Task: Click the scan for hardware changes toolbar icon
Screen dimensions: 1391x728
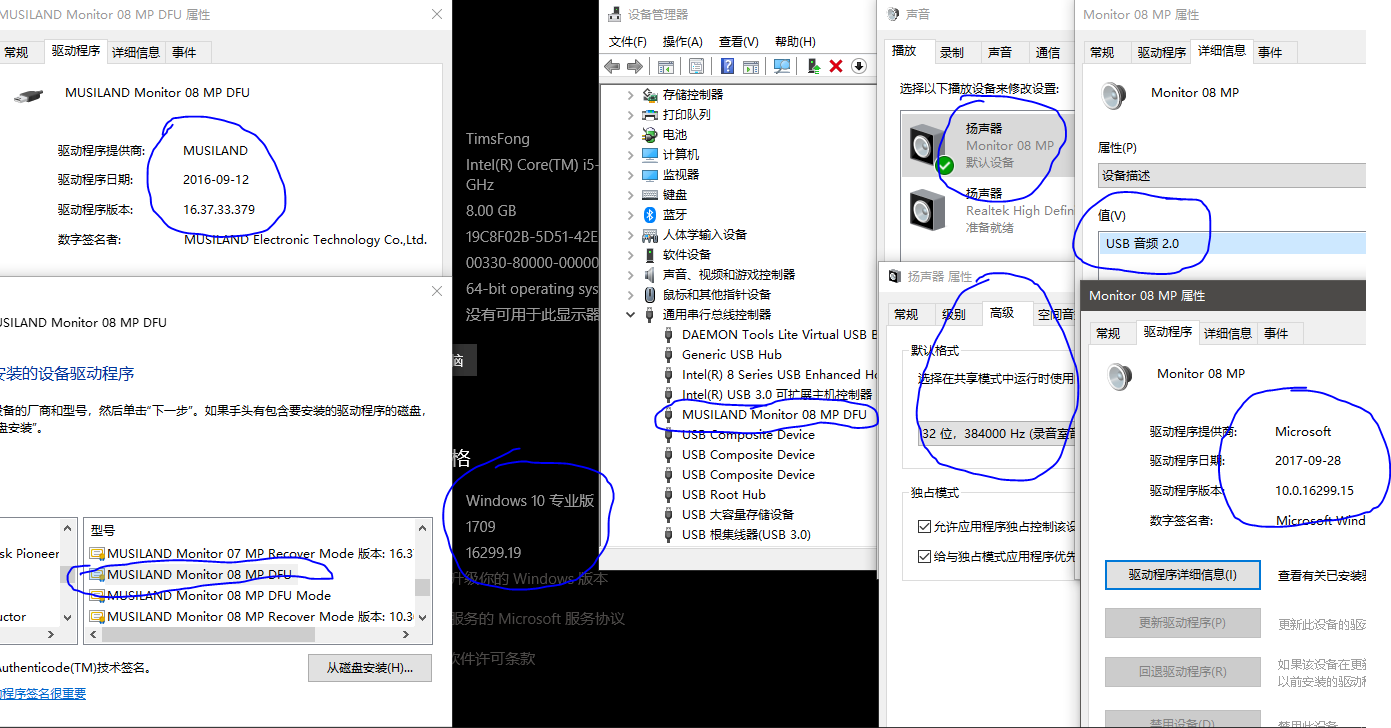Action: [x=782, y=66]
